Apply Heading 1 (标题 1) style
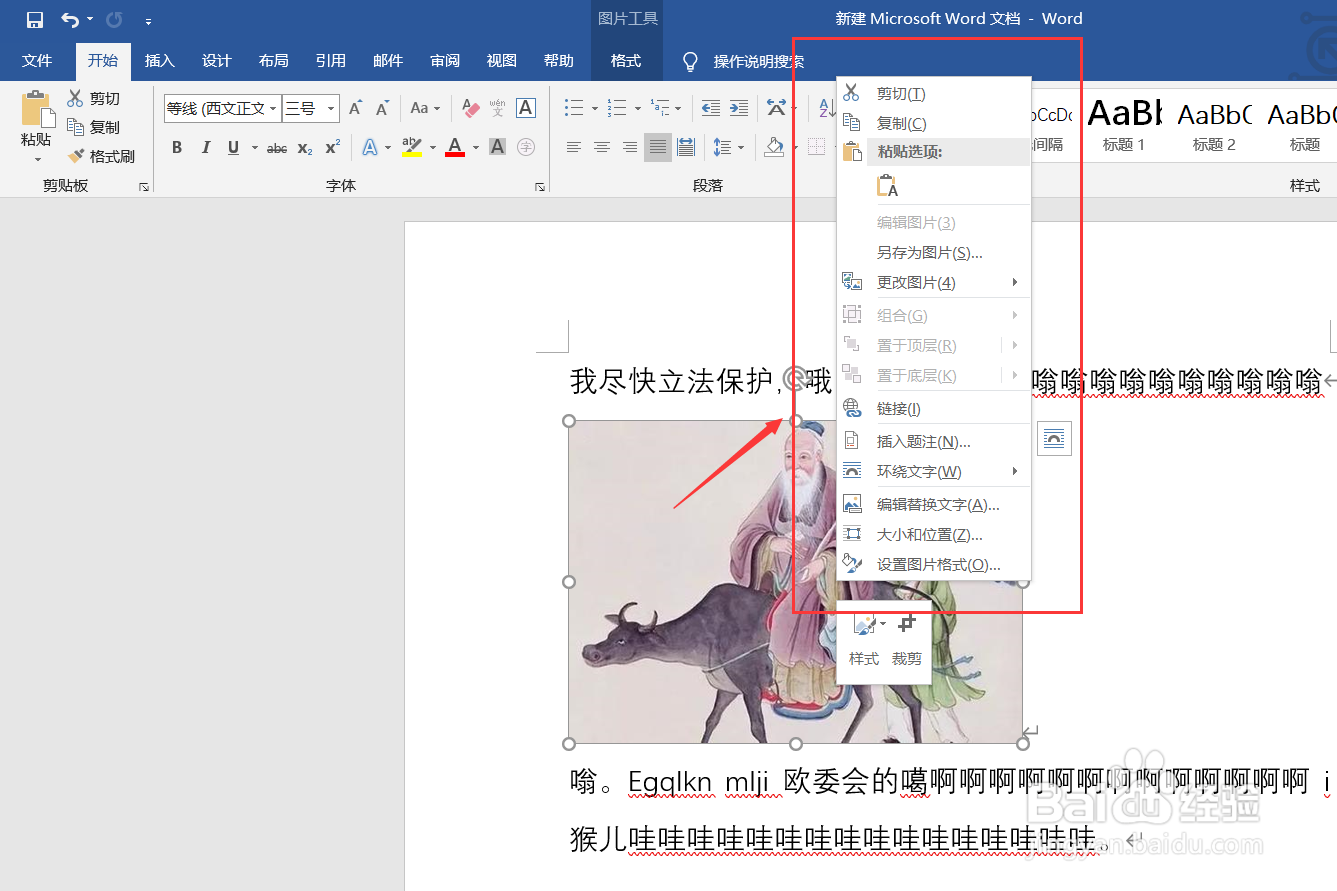 [x=1124, y=125]
